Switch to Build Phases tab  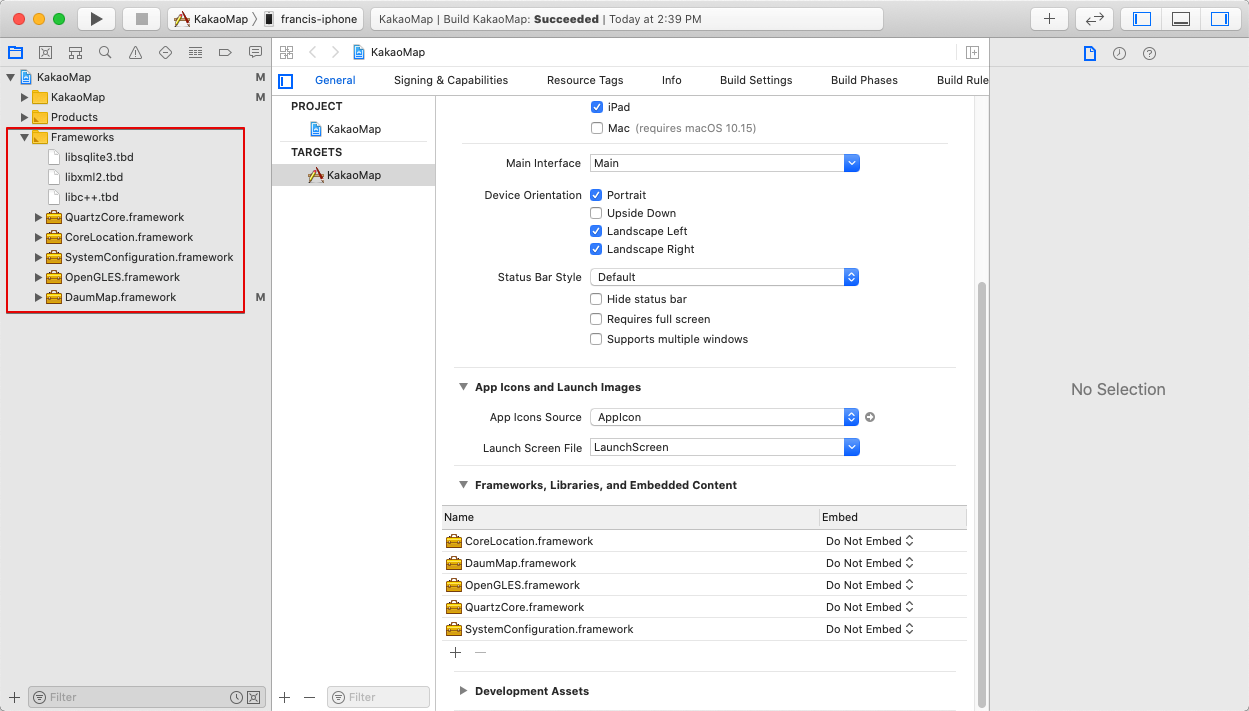point(864,80)
